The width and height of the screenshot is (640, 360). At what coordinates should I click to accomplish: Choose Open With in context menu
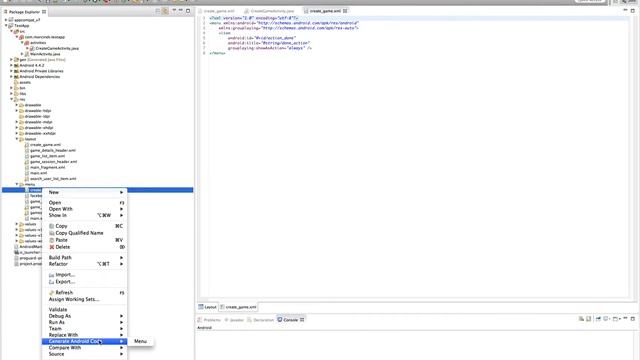tap(85, 209)
